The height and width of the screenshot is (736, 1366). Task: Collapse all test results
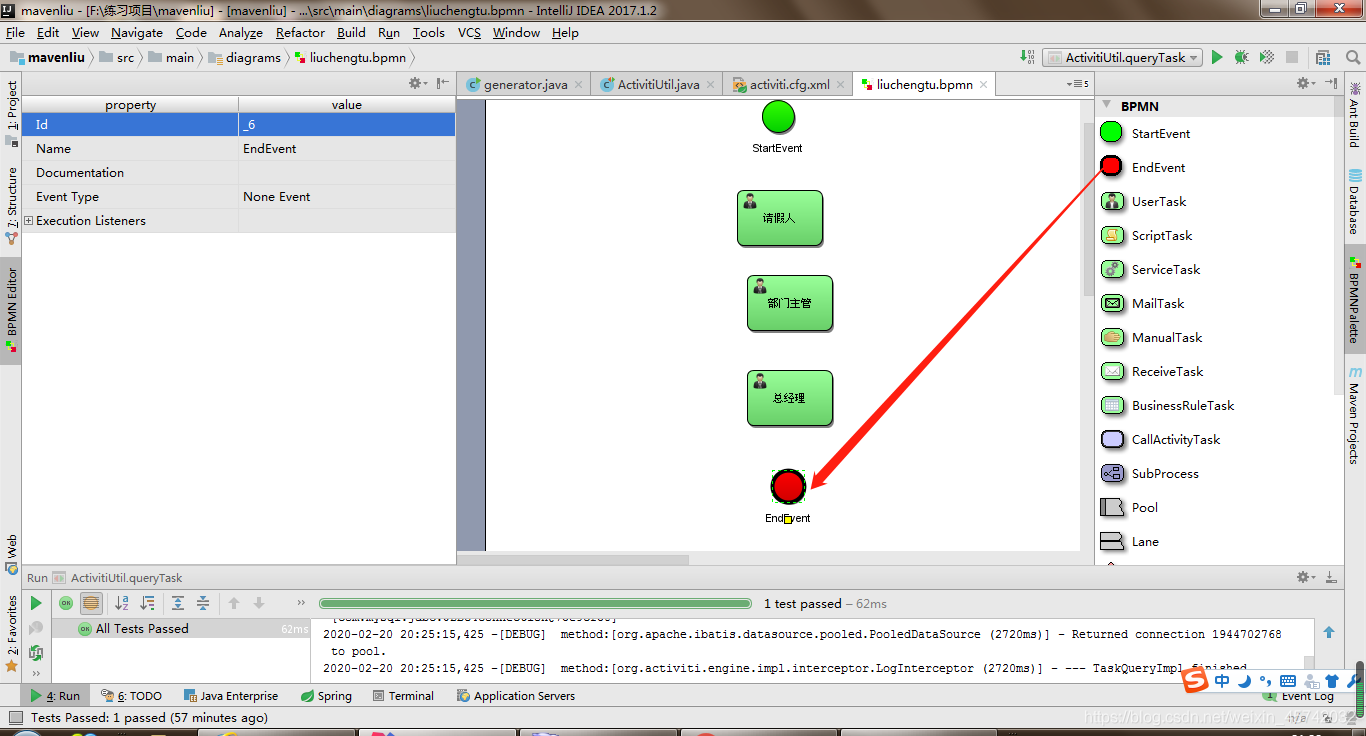(x=202, y=603)
